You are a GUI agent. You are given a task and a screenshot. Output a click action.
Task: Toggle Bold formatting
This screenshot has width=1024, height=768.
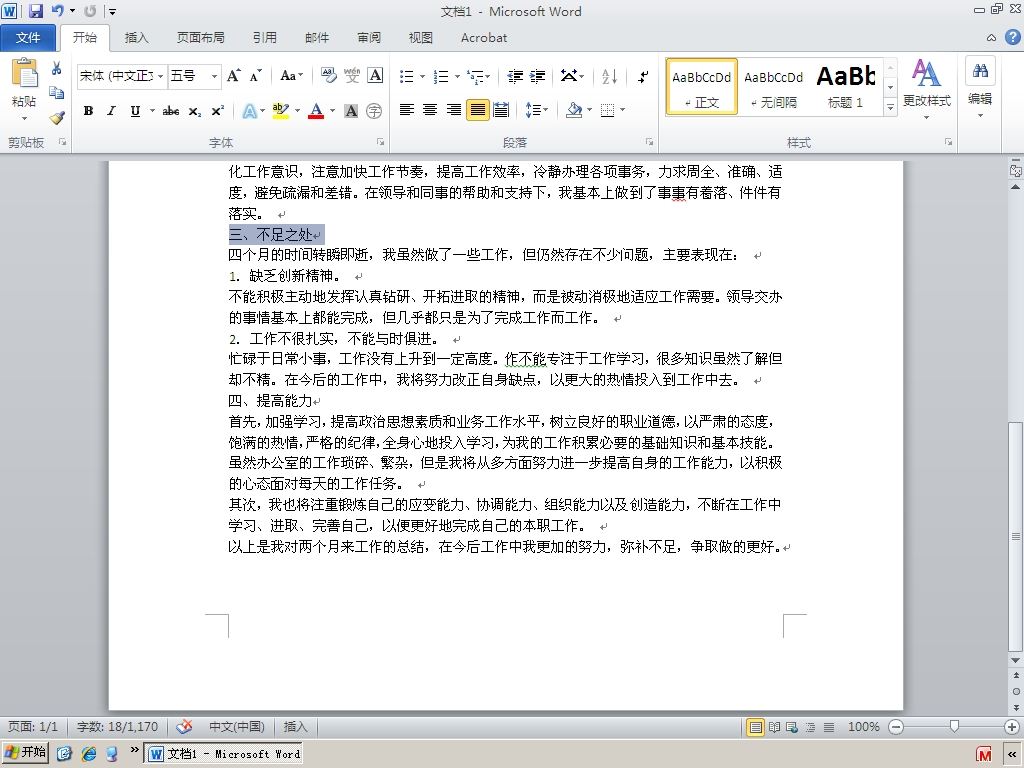coord(88,111)
